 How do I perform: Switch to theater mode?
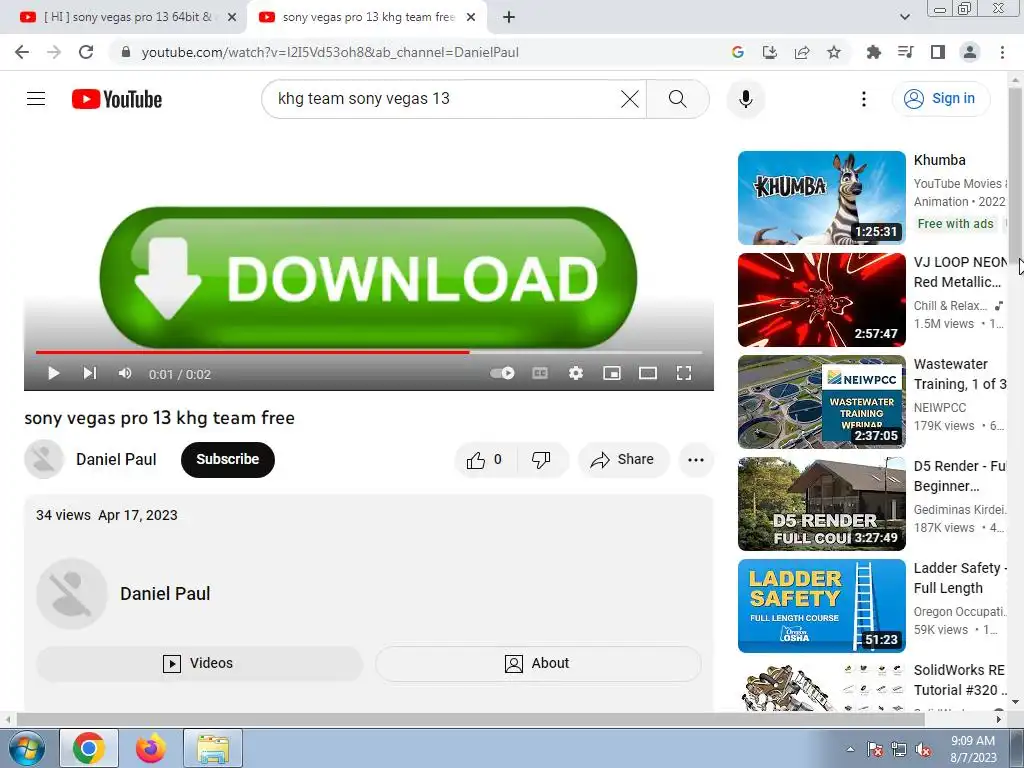[x=648, y=373]
